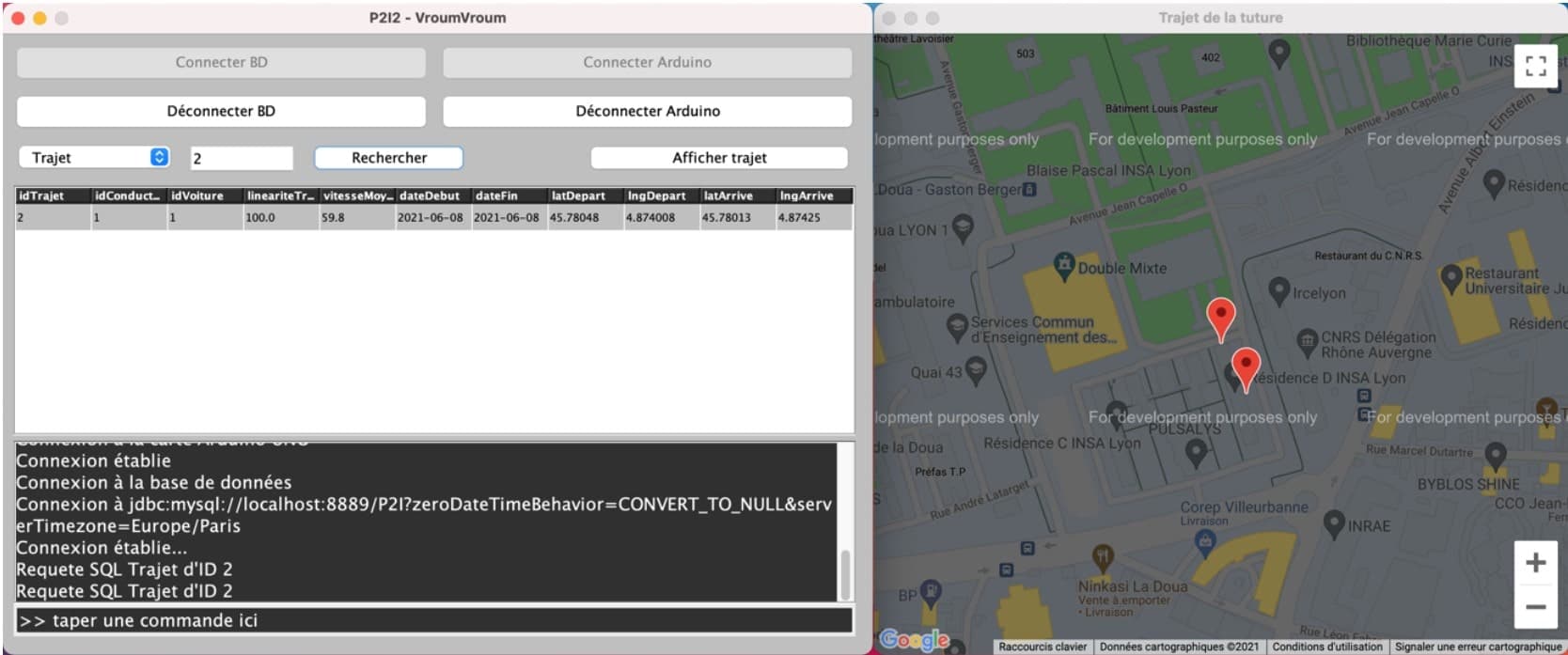Open the Trajet dropdown selector
The height and width of the screenshot is (655, 1568).
click(x=94, y=158)
